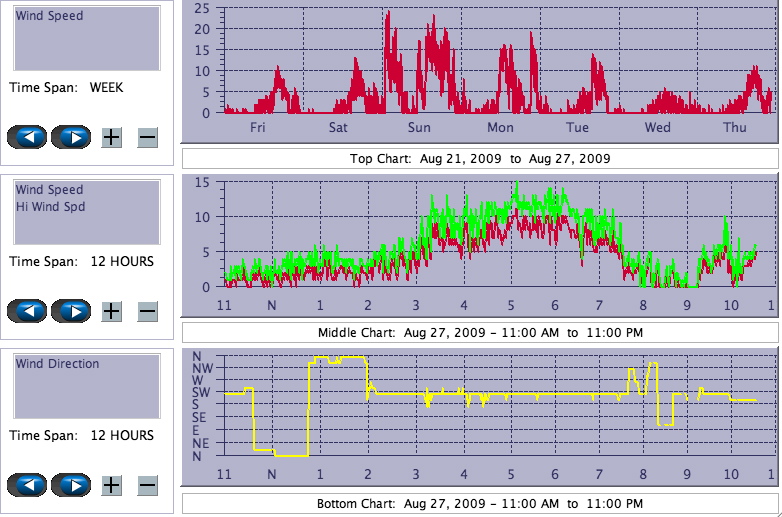Advance the middle chart forward in time

click(71, 311)
